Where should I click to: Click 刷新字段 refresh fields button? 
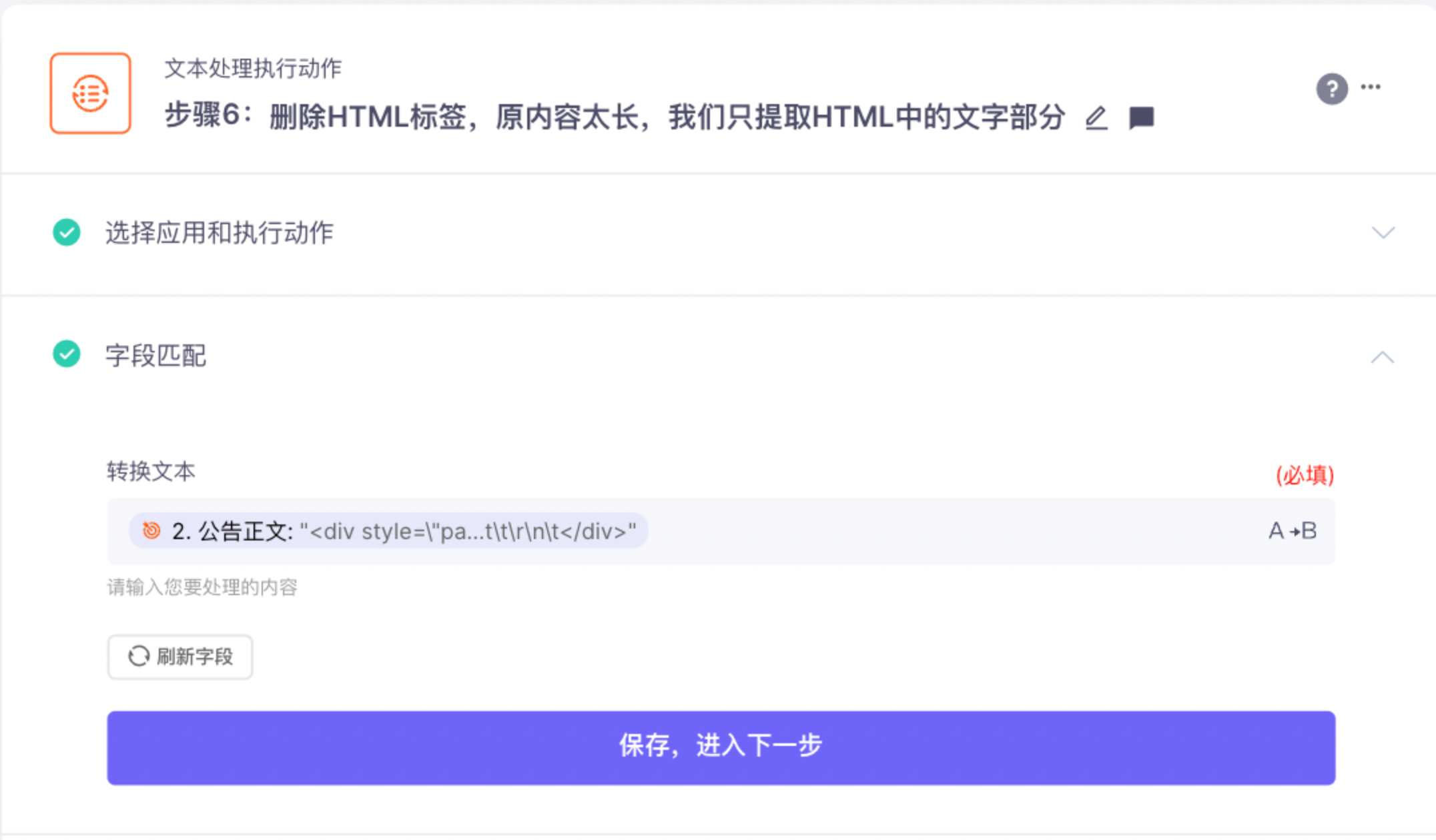(x=180, y=657)
